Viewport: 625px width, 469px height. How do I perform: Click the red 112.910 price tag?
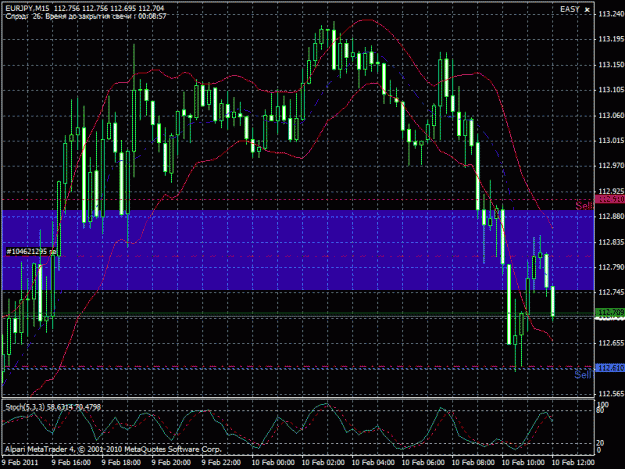(x=610, y=199)
